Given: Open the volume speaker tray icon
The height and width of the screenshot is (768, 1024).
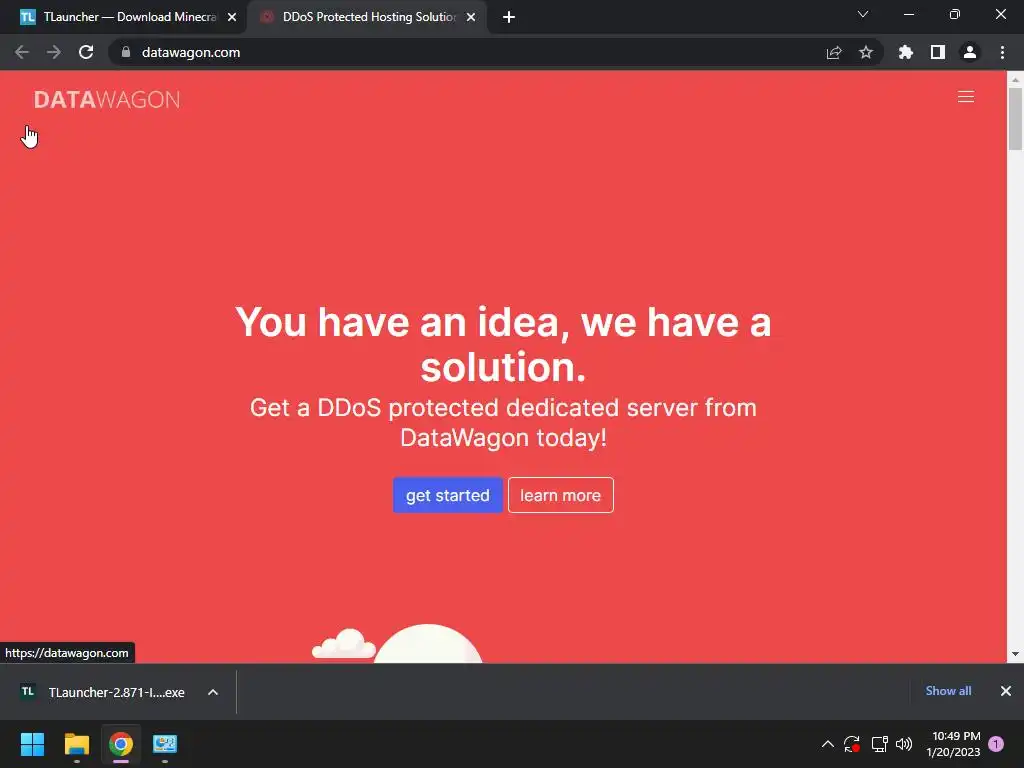Looking at the screenshot, I should pyautogui.click(x=904, y=744).
